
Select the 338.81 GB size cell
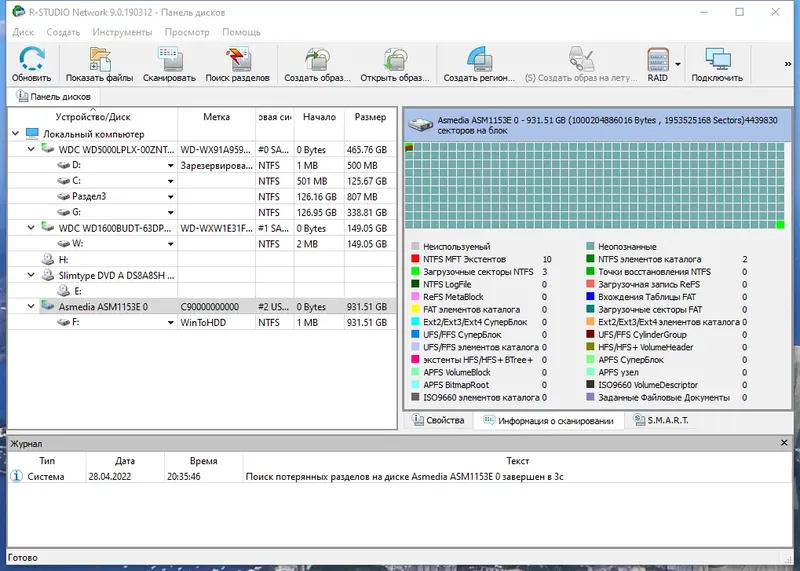[x=370, y=212]
